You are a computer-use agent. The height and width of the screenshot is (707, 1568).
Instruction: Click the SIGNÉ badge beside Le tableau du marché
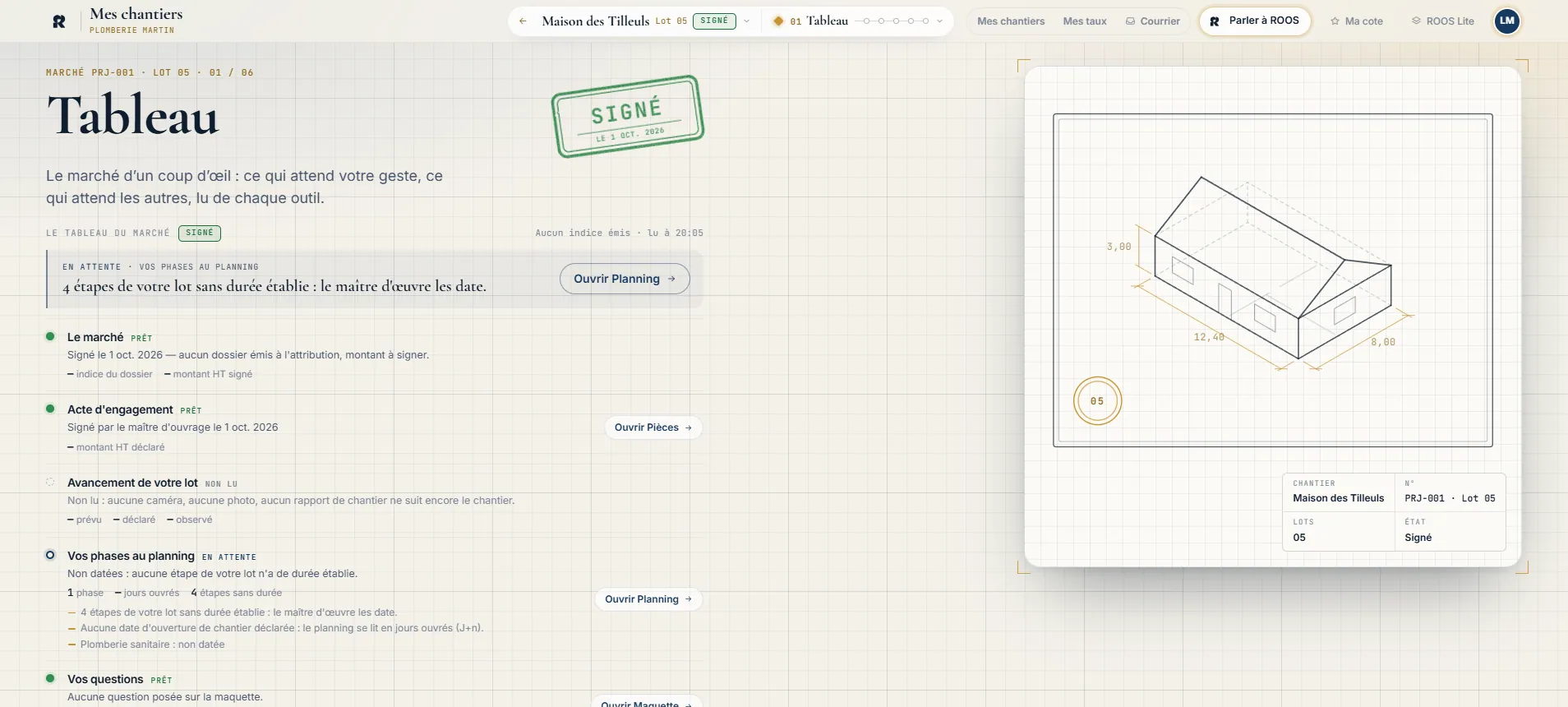(200, 233)
